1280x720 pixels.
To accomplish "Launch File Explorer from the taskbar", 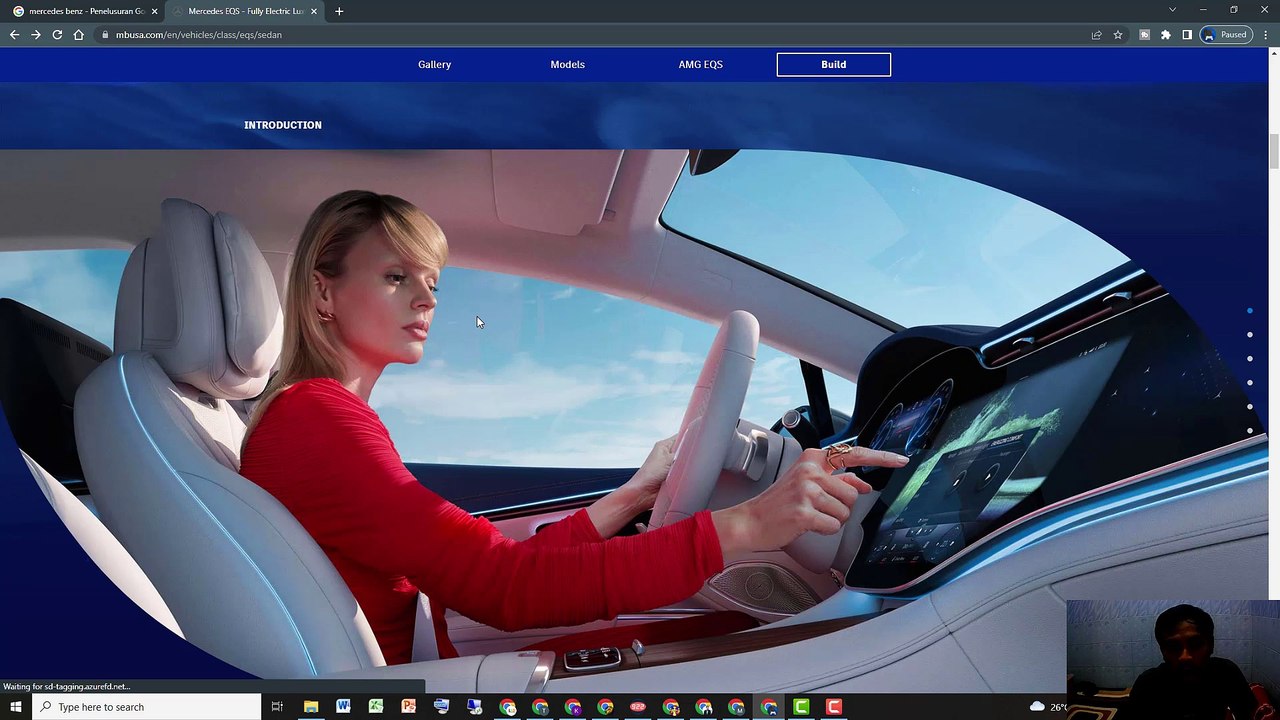I will (x=311, y=707).
